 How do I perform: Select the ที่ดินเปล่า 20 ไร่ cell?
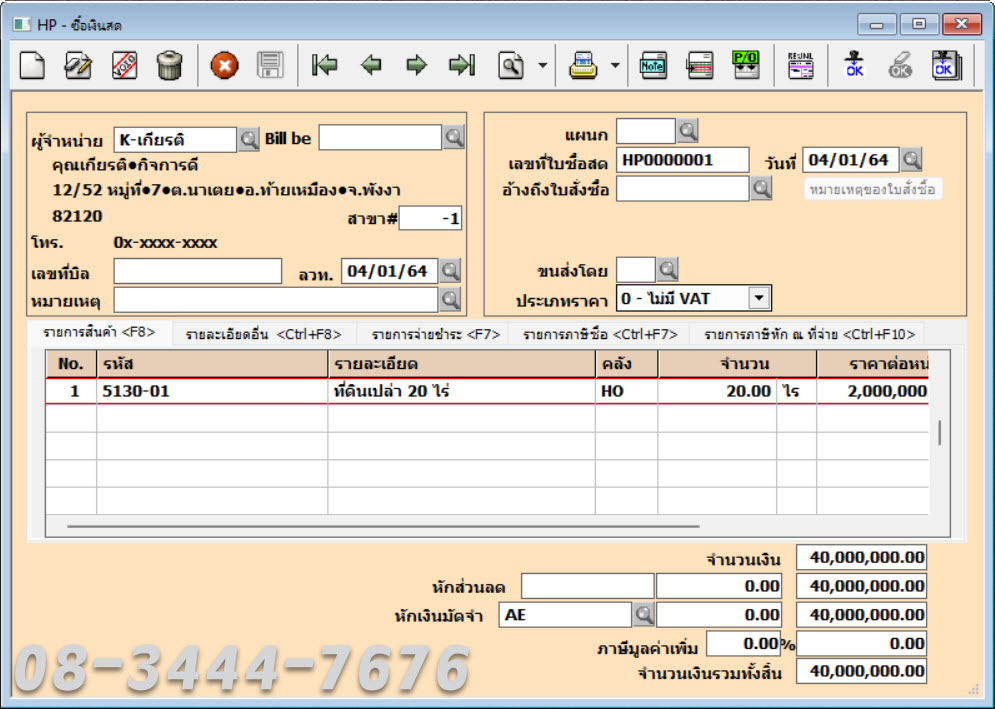(461, 391)
